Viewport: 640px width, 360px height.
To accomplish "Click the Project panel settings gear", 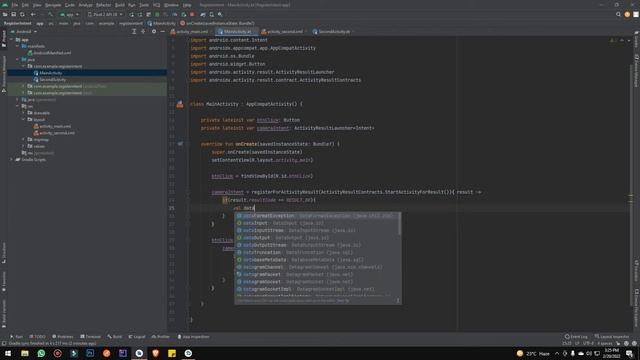I will (154, 31).
